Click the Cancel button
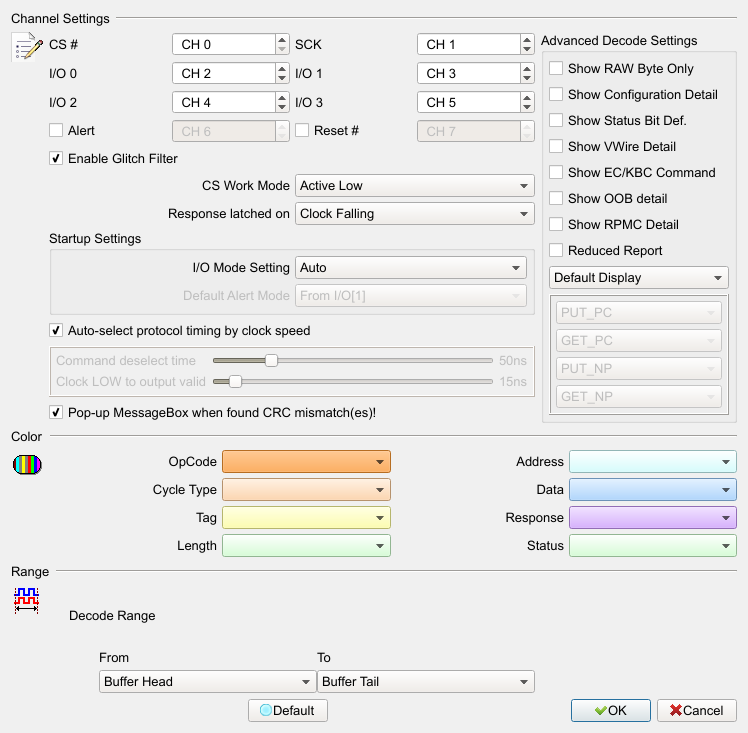748x733 pixels. tap(696, 711)
